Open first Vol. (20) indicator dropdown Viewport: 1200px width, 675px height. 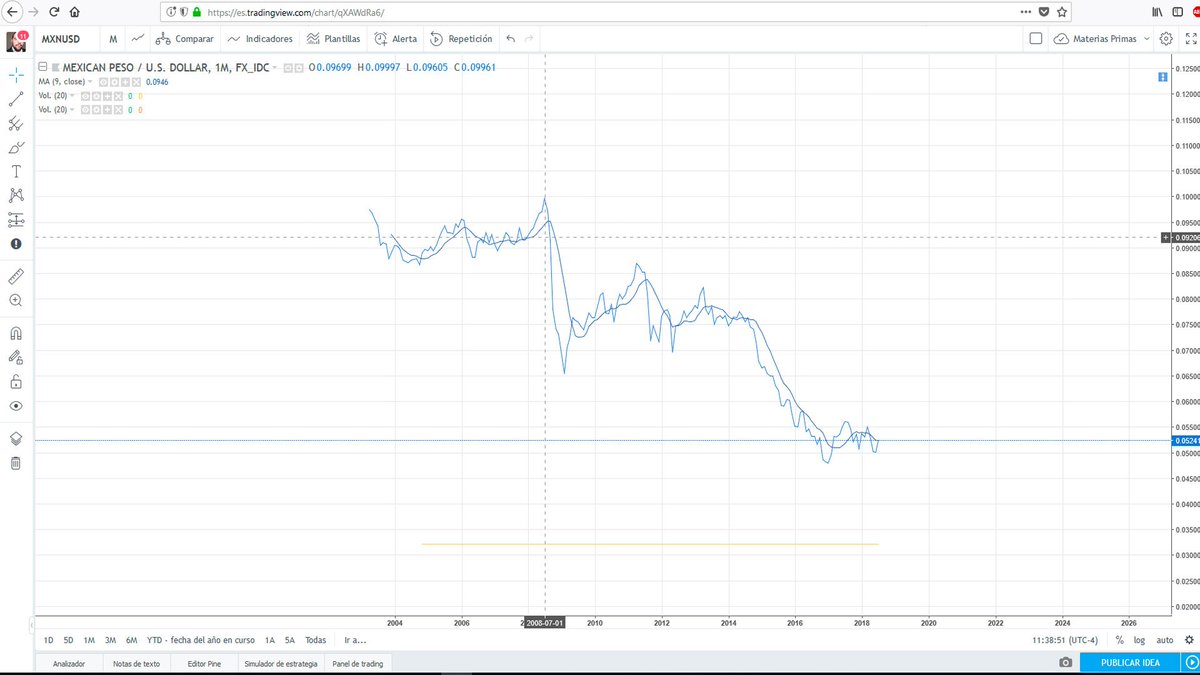tap(72, 96)
